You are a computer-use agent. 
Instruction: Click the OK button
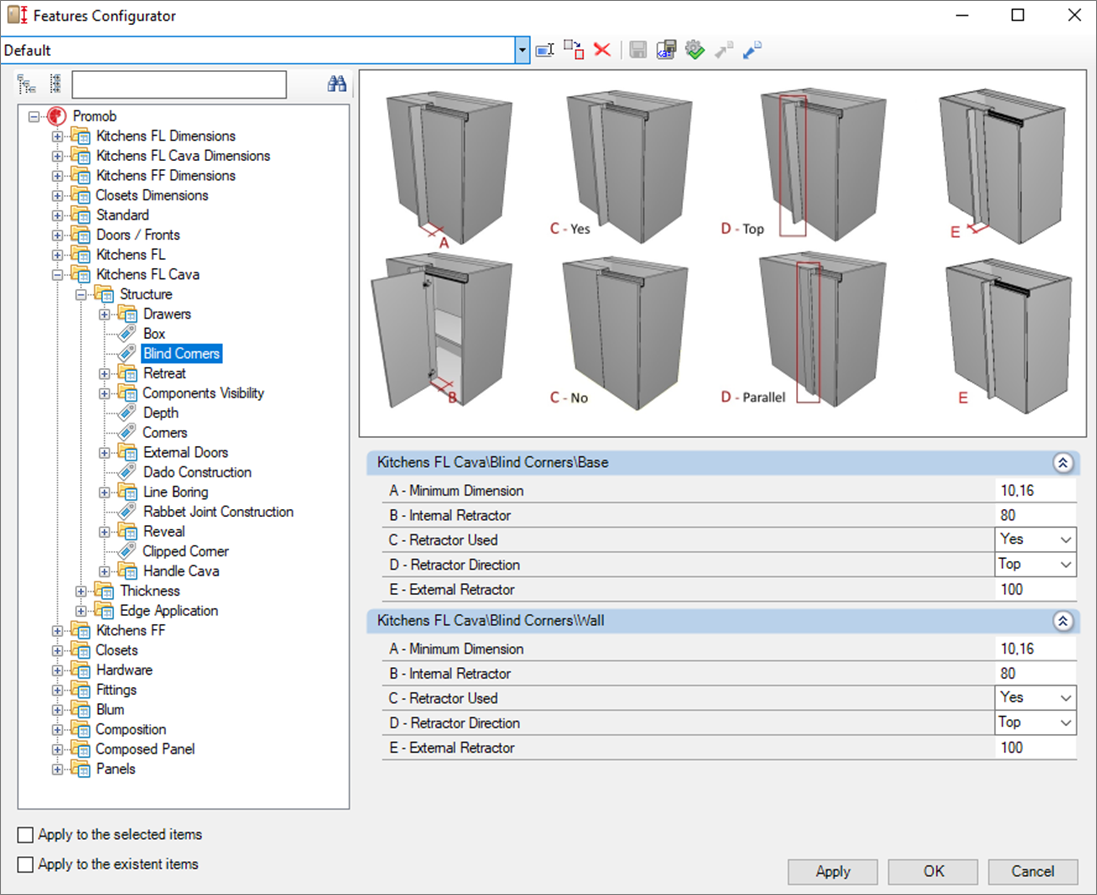tap(933, 871)
